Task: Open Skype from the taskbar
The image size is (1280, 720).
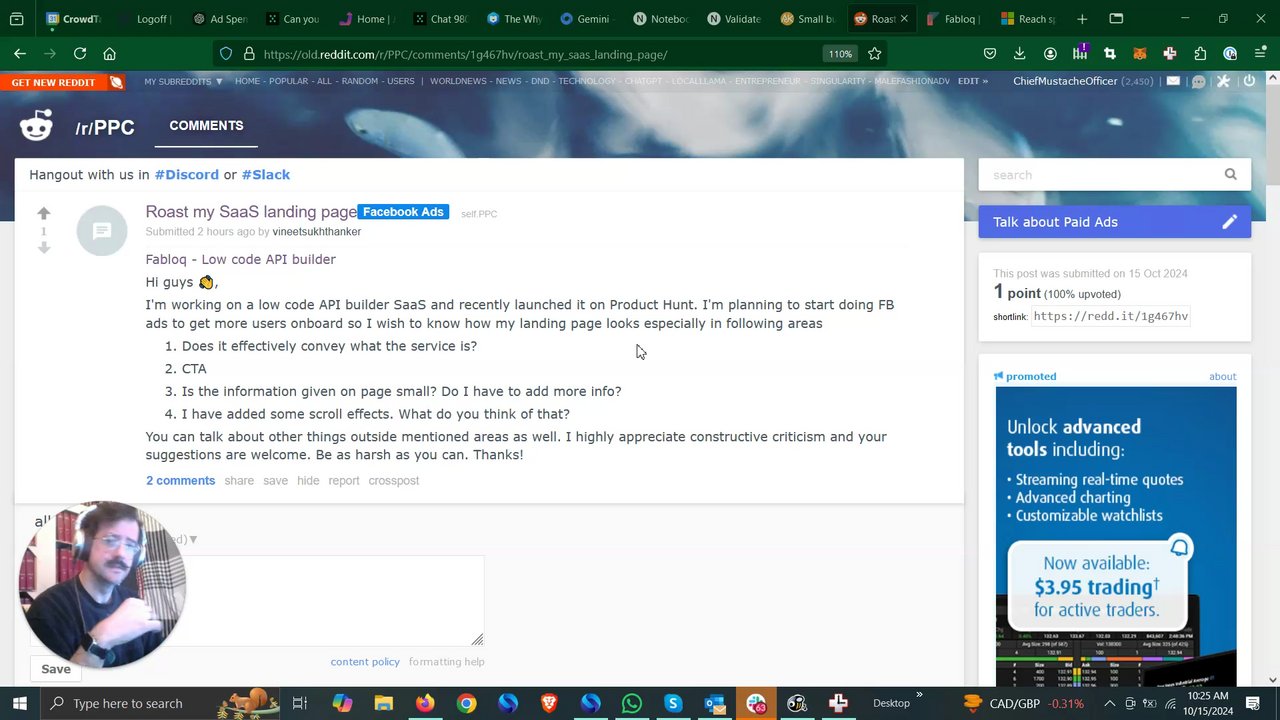Action: pos(673,703)
